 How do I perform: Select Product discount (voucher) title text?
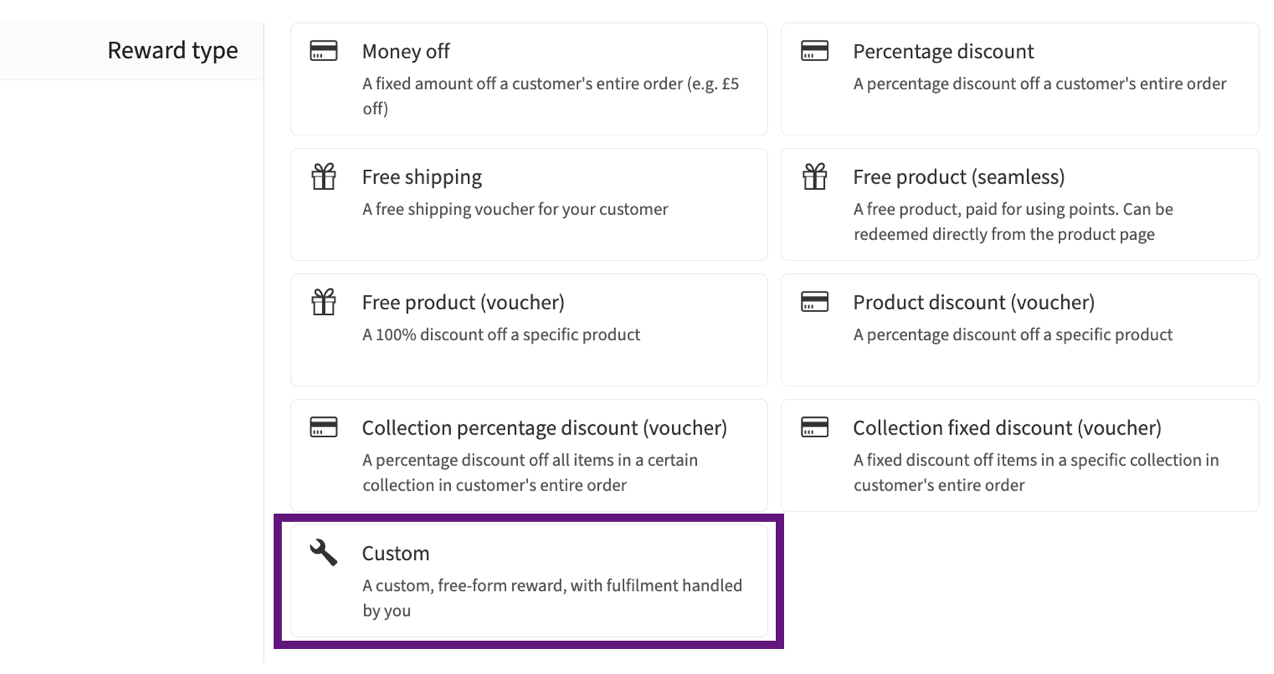coord(973,302)
